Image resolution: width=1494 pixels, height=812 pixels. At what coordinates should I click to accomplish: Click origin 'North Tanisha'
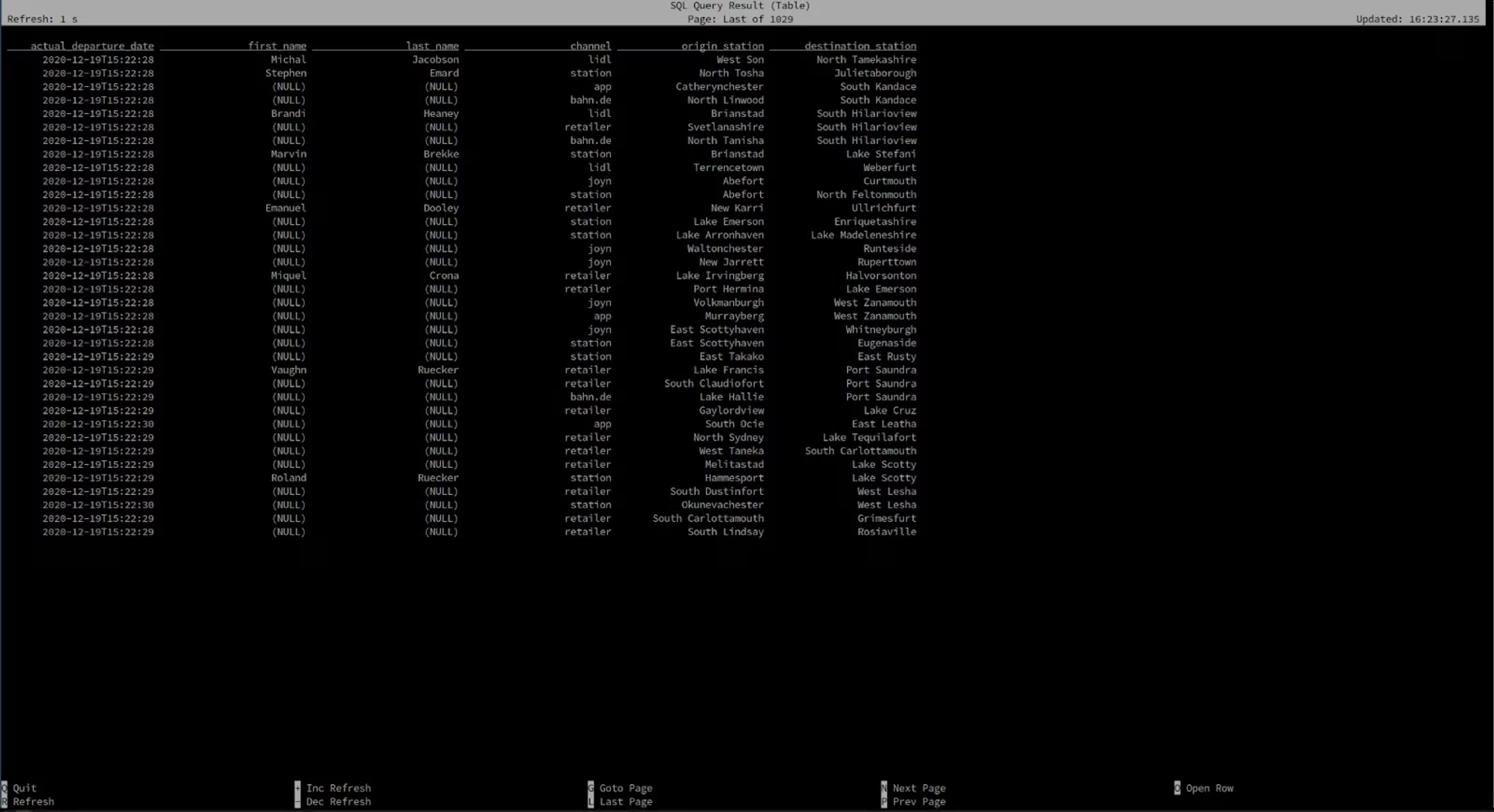pyautogui.click(x=725, y=140)
